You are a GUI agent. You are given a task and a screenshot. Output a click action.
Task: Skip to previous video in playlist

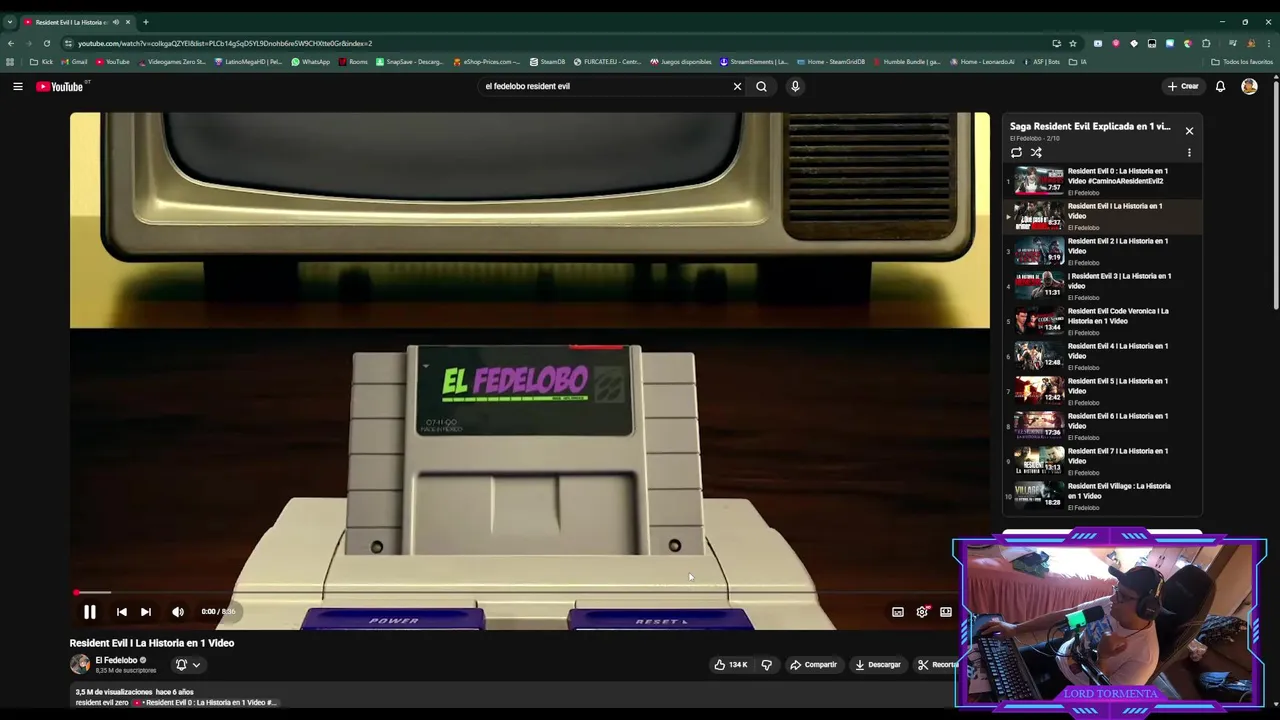[121, 612]
